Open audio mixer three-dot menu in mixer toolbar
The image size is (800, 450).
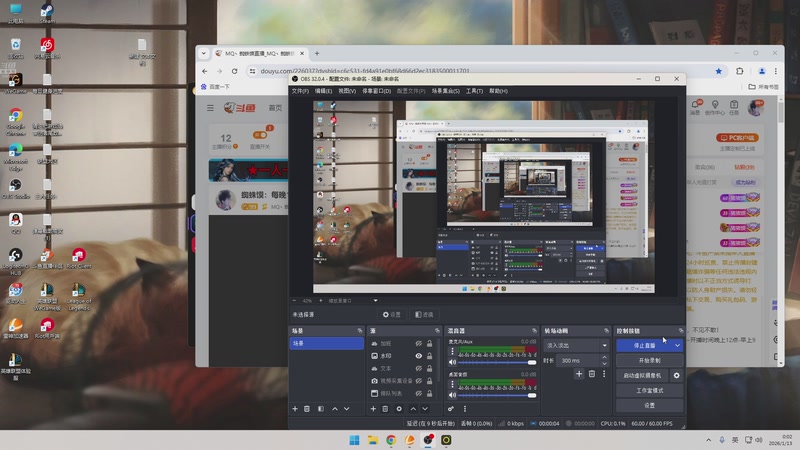(465, 409)
